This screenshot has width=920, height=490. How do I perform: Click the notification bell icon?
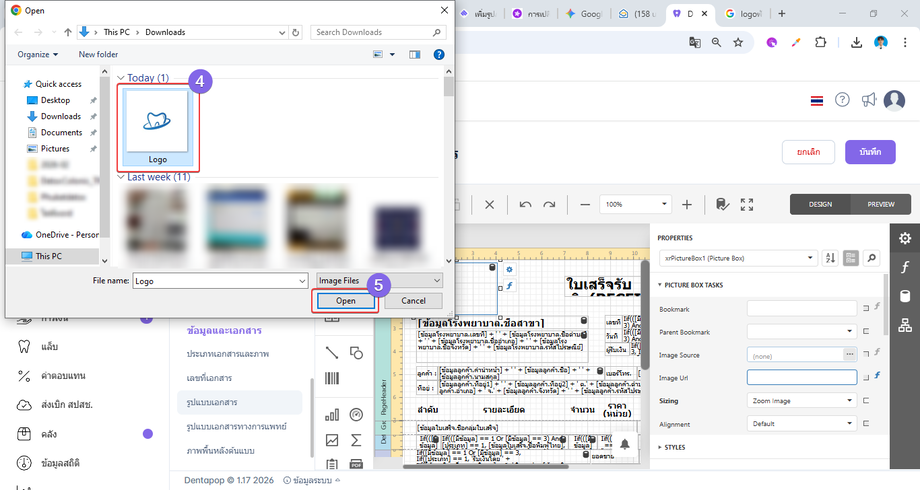coord(625,444)
